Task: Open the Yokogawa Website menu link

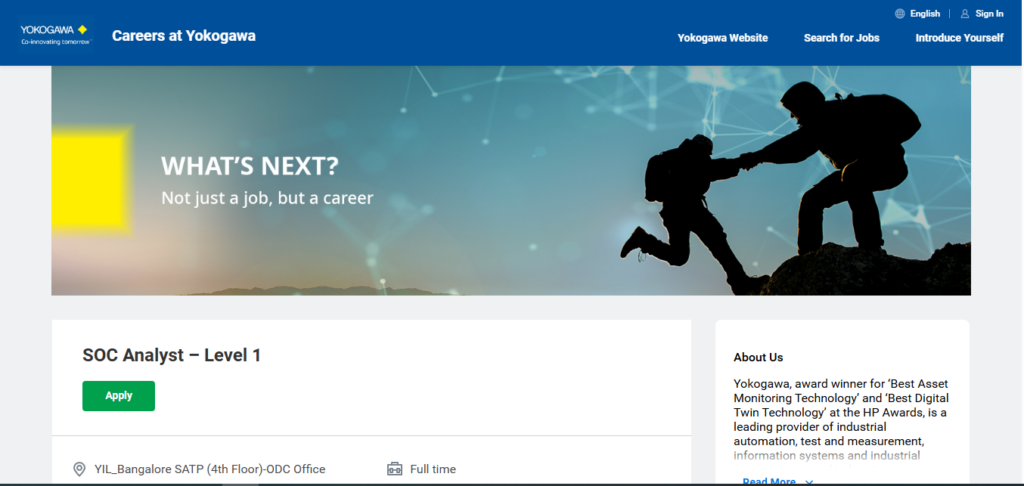Action: 722,38
